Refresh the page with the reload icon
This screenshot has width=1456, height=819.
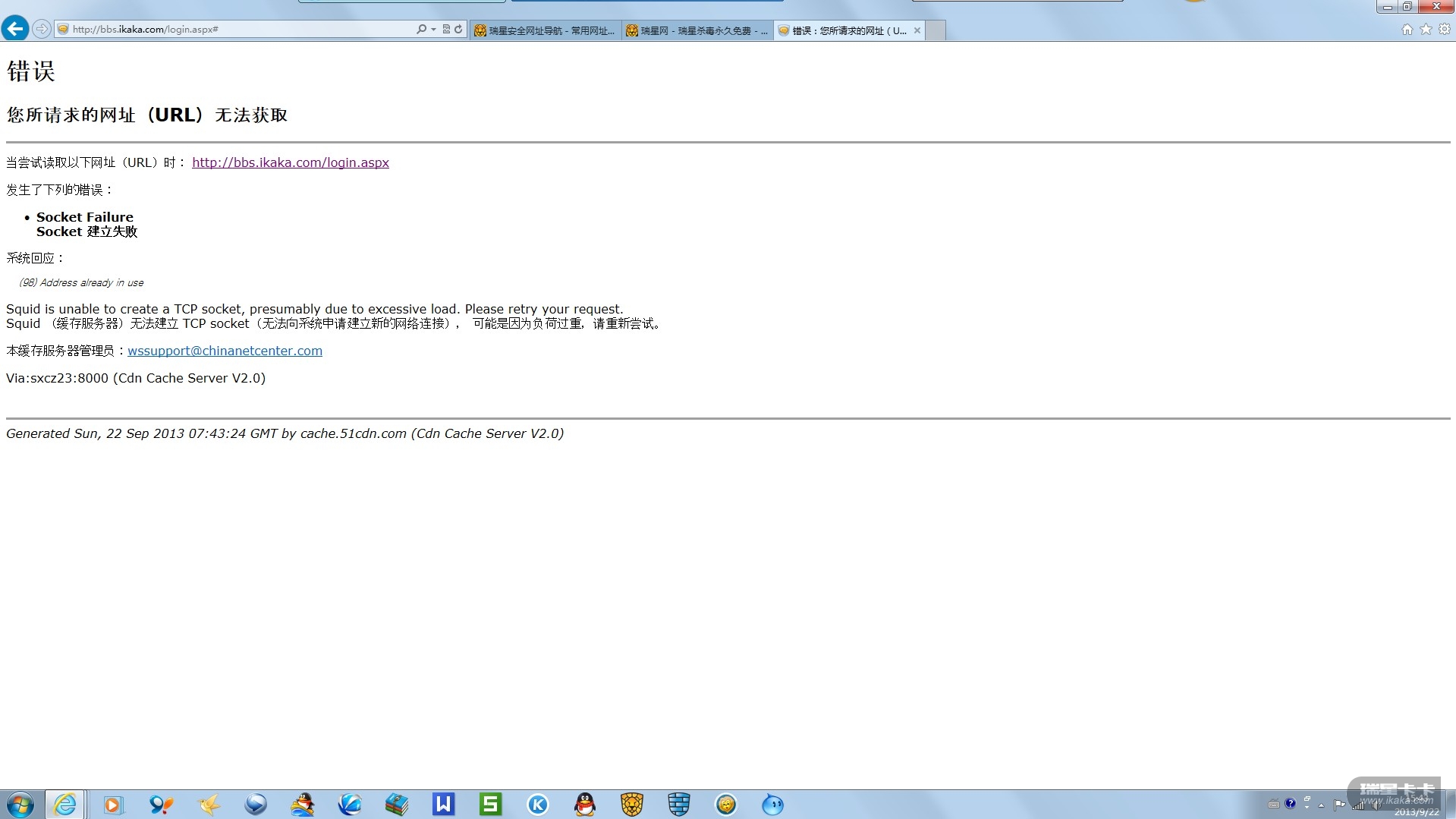tap(458, 29)
